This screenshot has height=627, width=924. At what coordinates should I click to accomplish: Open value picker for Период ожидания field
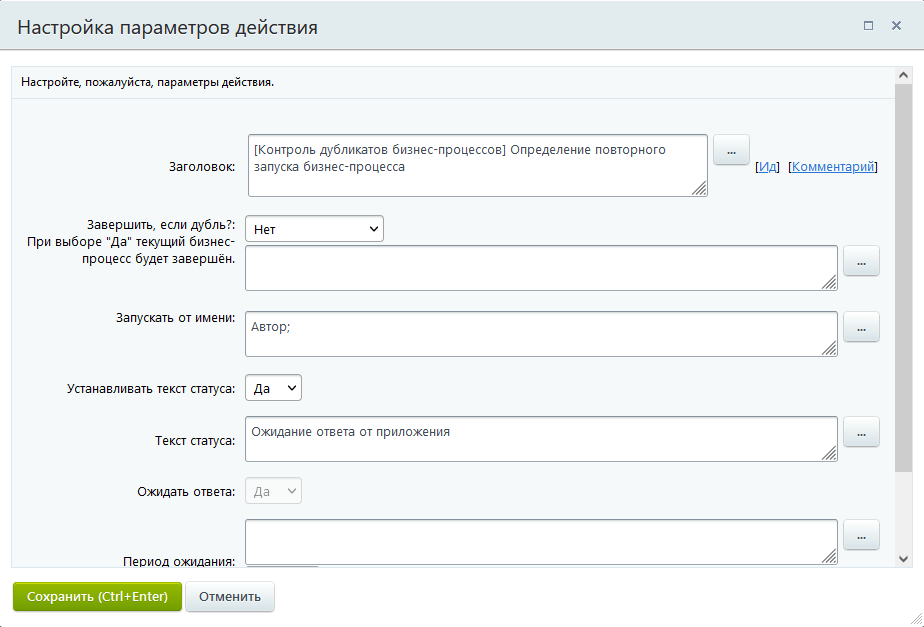click(x=861, y=535)
